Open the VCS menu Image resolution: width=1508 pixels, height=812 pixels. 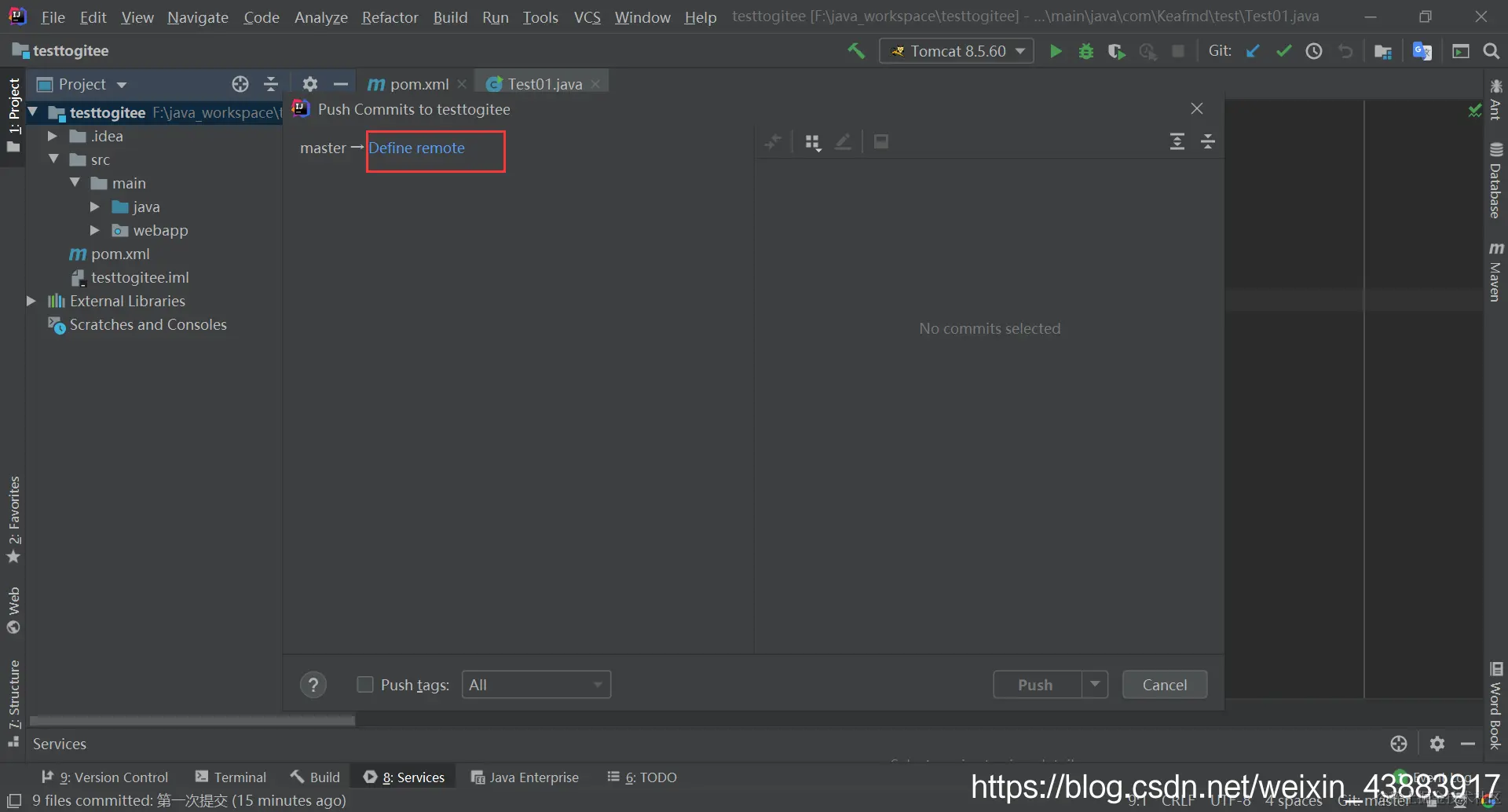587,16
